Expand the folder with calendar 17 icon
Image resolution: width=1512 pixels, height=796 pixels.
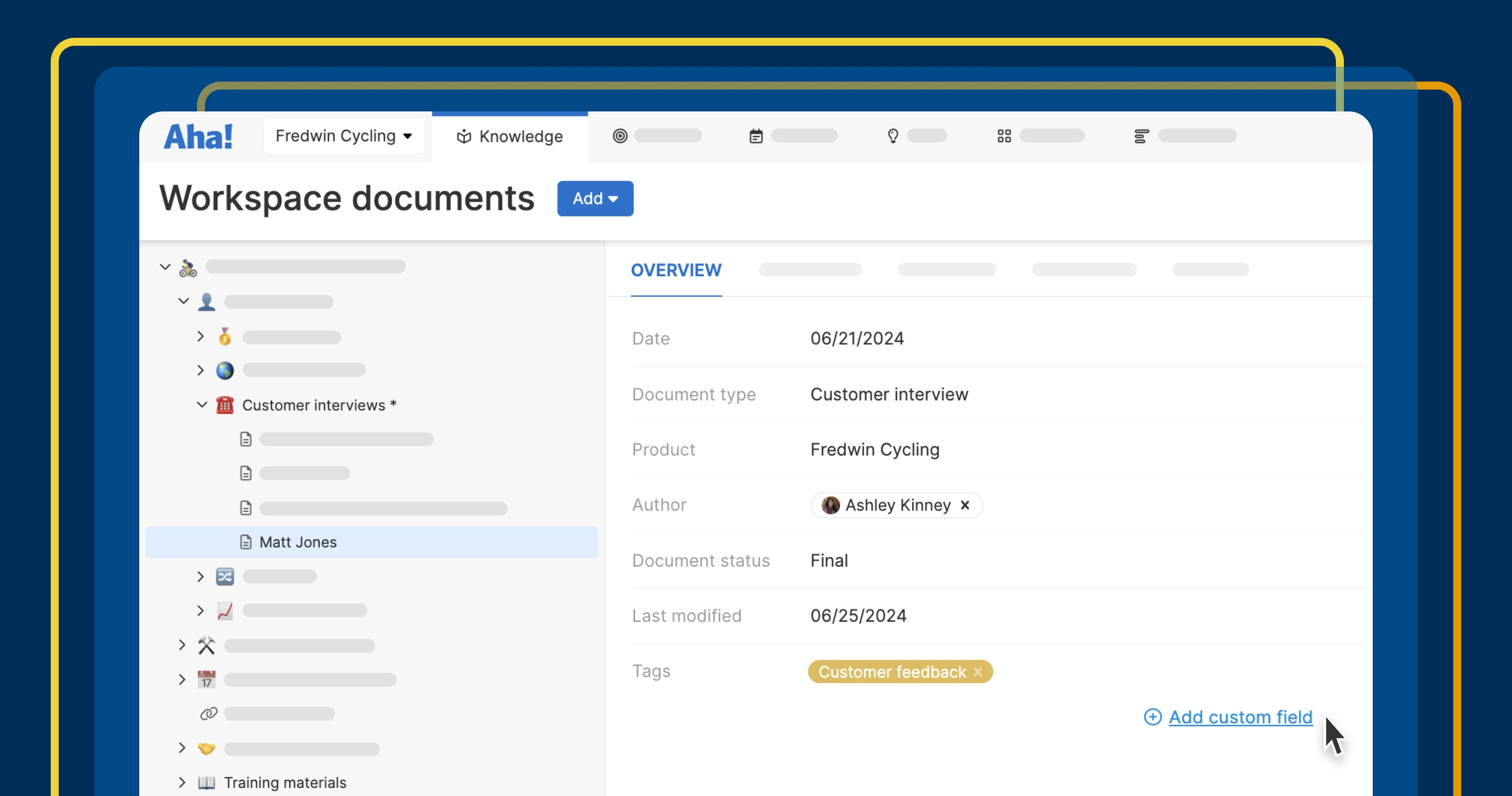pos(182,679)
